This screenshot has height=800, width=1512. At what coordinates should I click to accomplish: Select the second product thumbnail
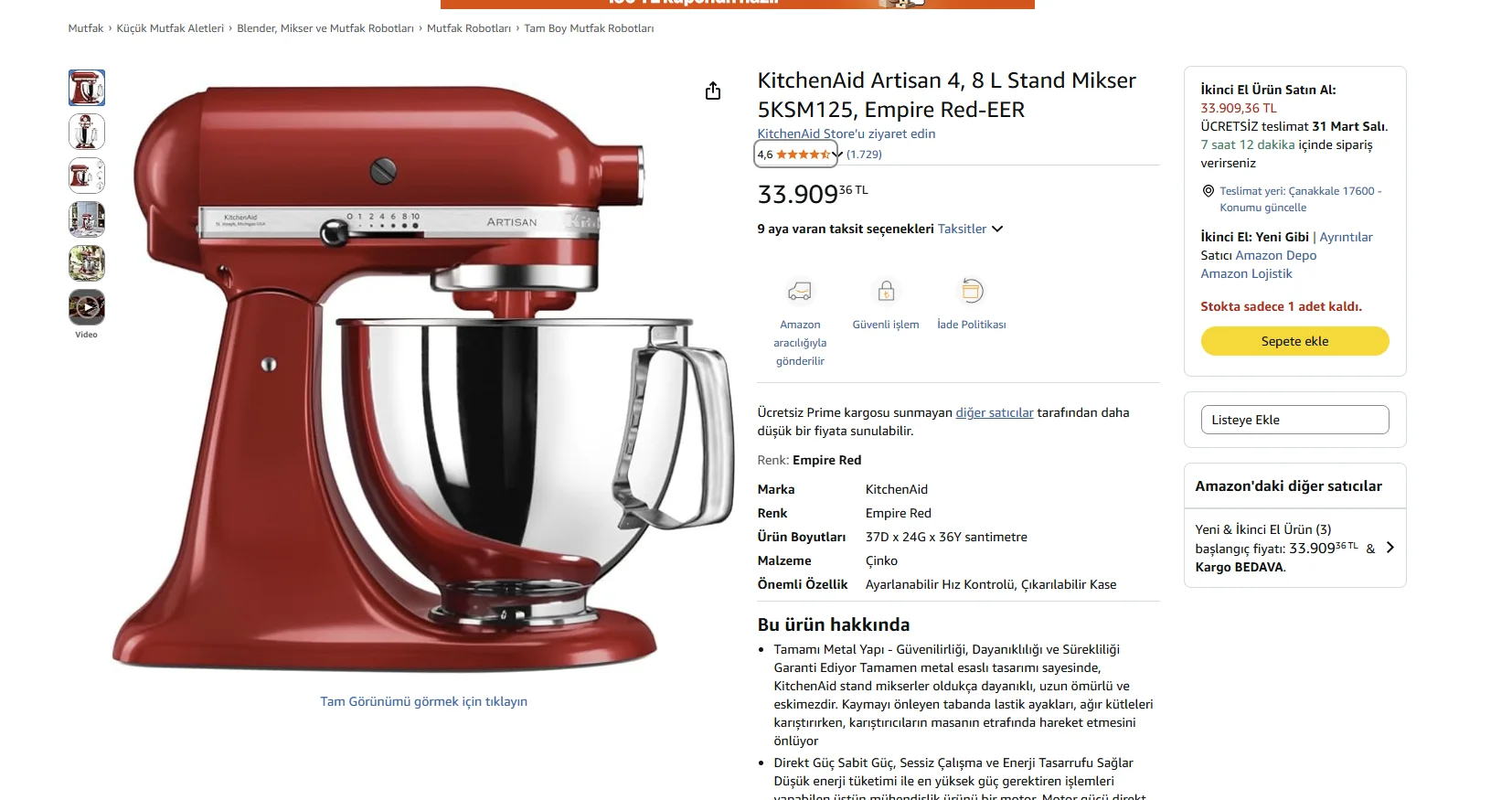click(87, 132)
